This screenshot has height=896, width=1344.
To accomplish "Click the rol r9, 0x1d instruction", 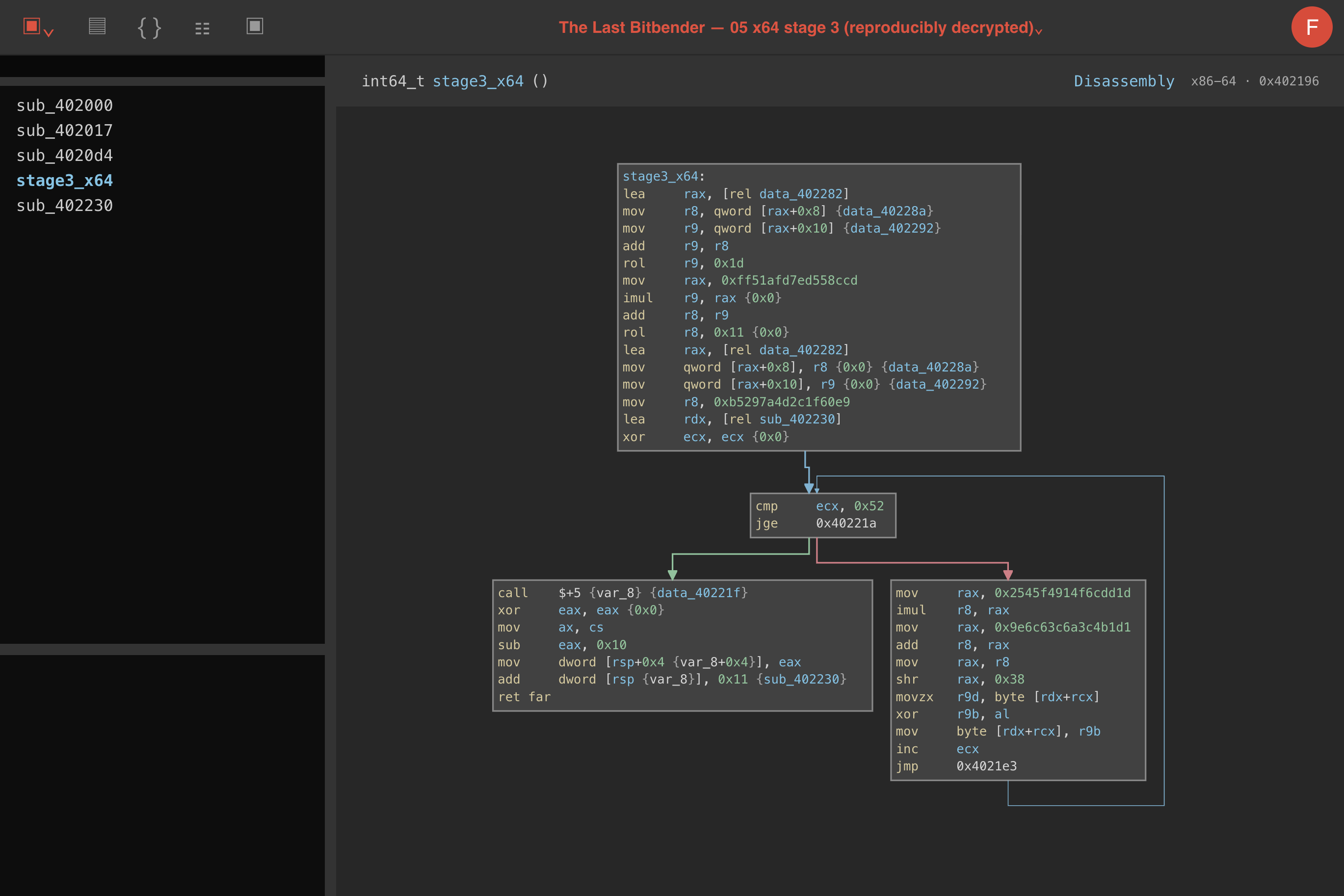I will 683,263.
